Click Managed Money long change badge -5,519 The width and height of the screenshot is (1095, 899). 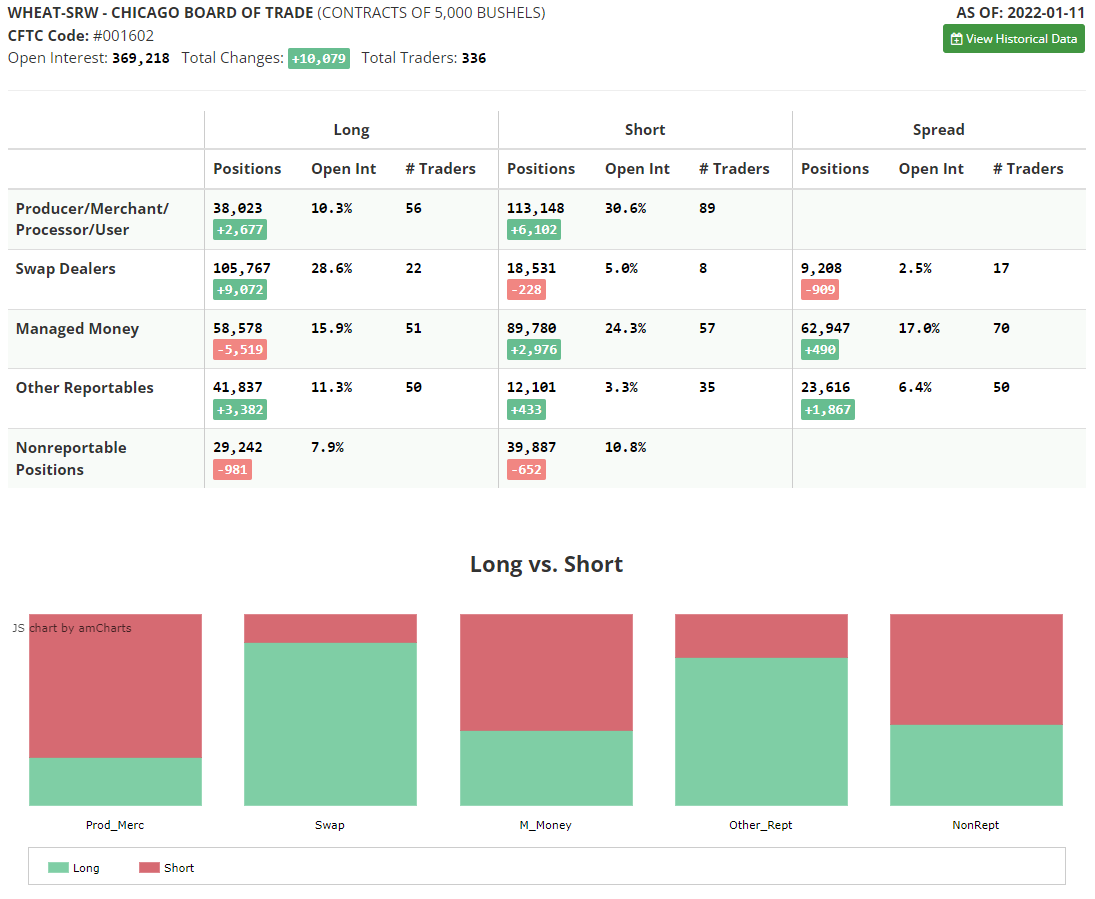pos(240,350)
